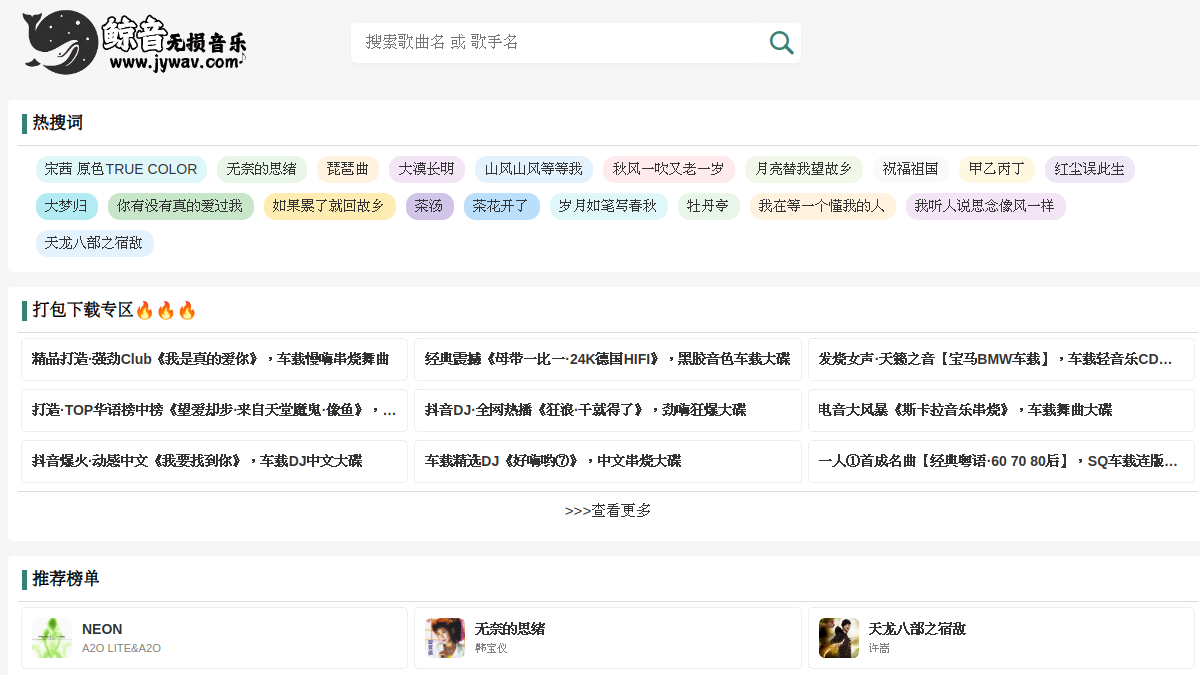Open NEON album cover thumbnail
The image size is (1200, 675).
(52, 638)
